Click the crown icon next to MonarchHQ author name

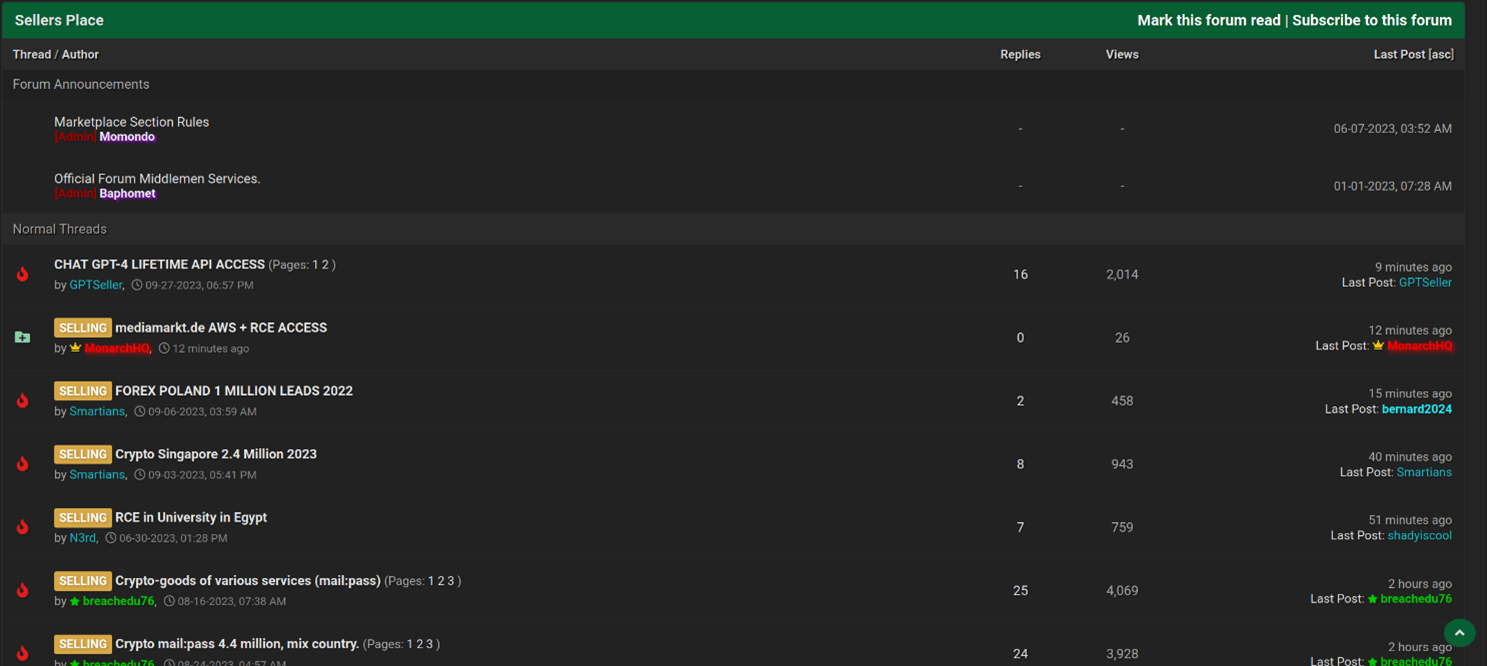point(75,348)
